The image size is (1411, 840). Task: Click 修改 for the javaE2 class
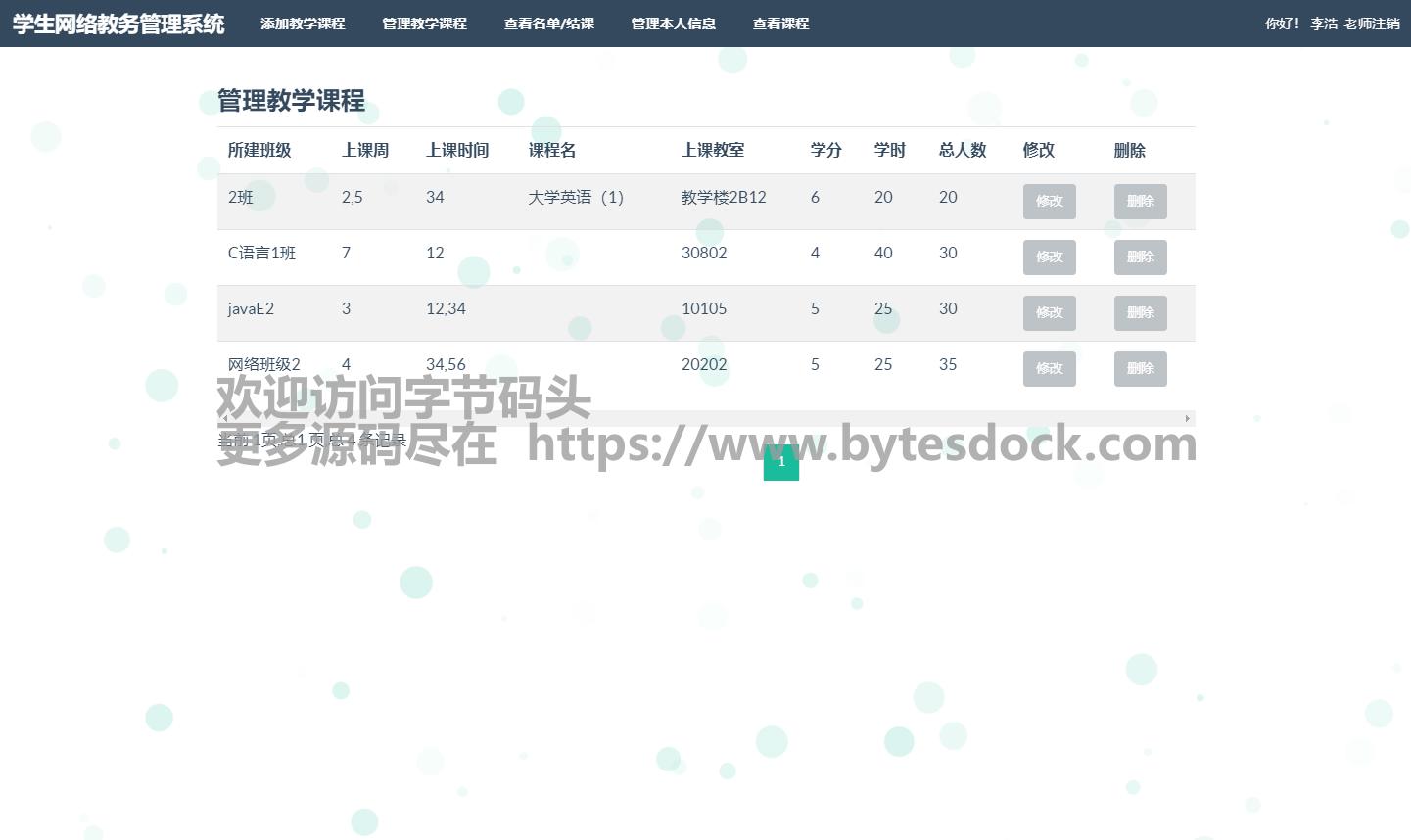1049,313
